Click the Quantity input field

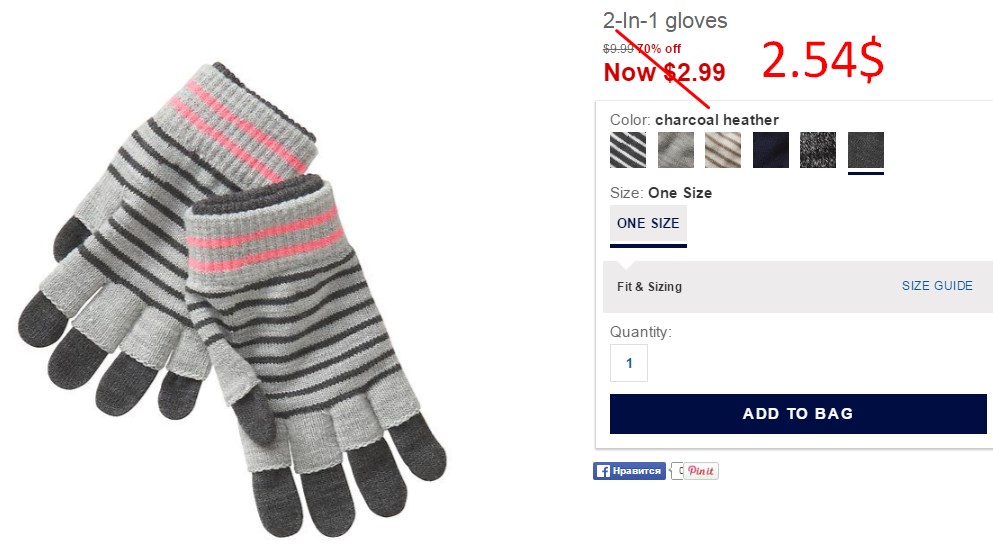pyautogui.click(x=629, y=363)
